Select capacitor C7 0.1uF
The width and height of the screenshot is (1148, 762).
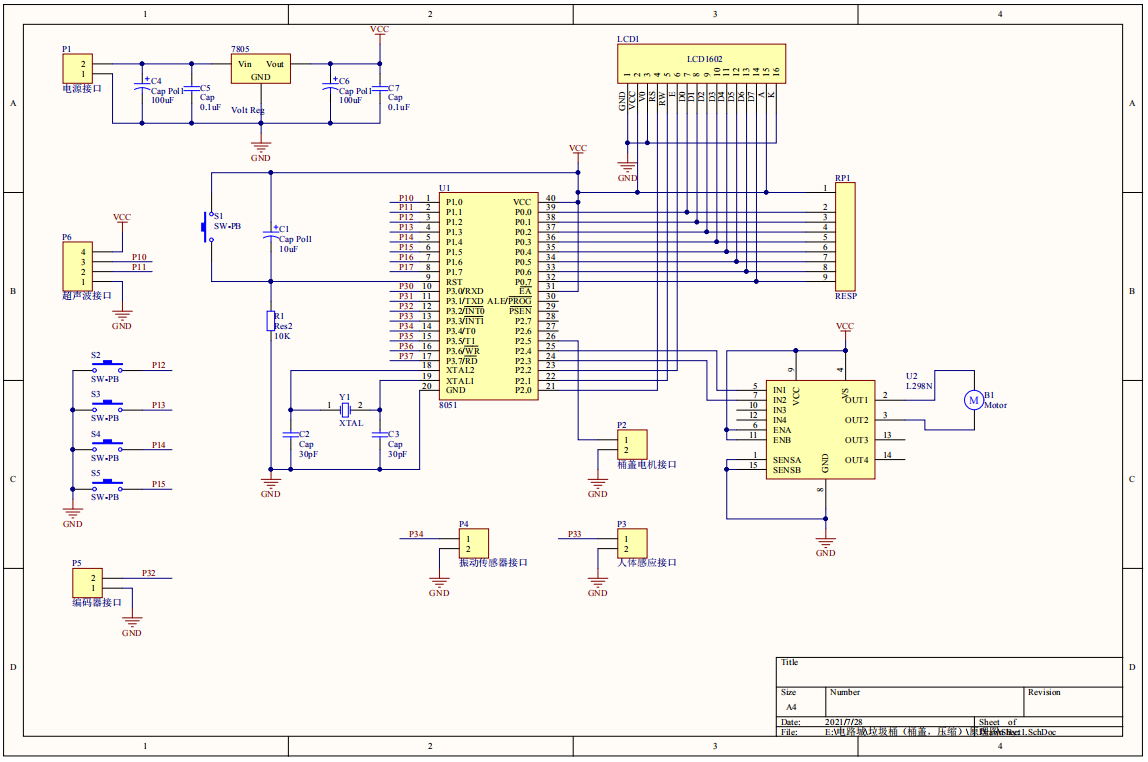pyautogui.click(x=380, y=88)
